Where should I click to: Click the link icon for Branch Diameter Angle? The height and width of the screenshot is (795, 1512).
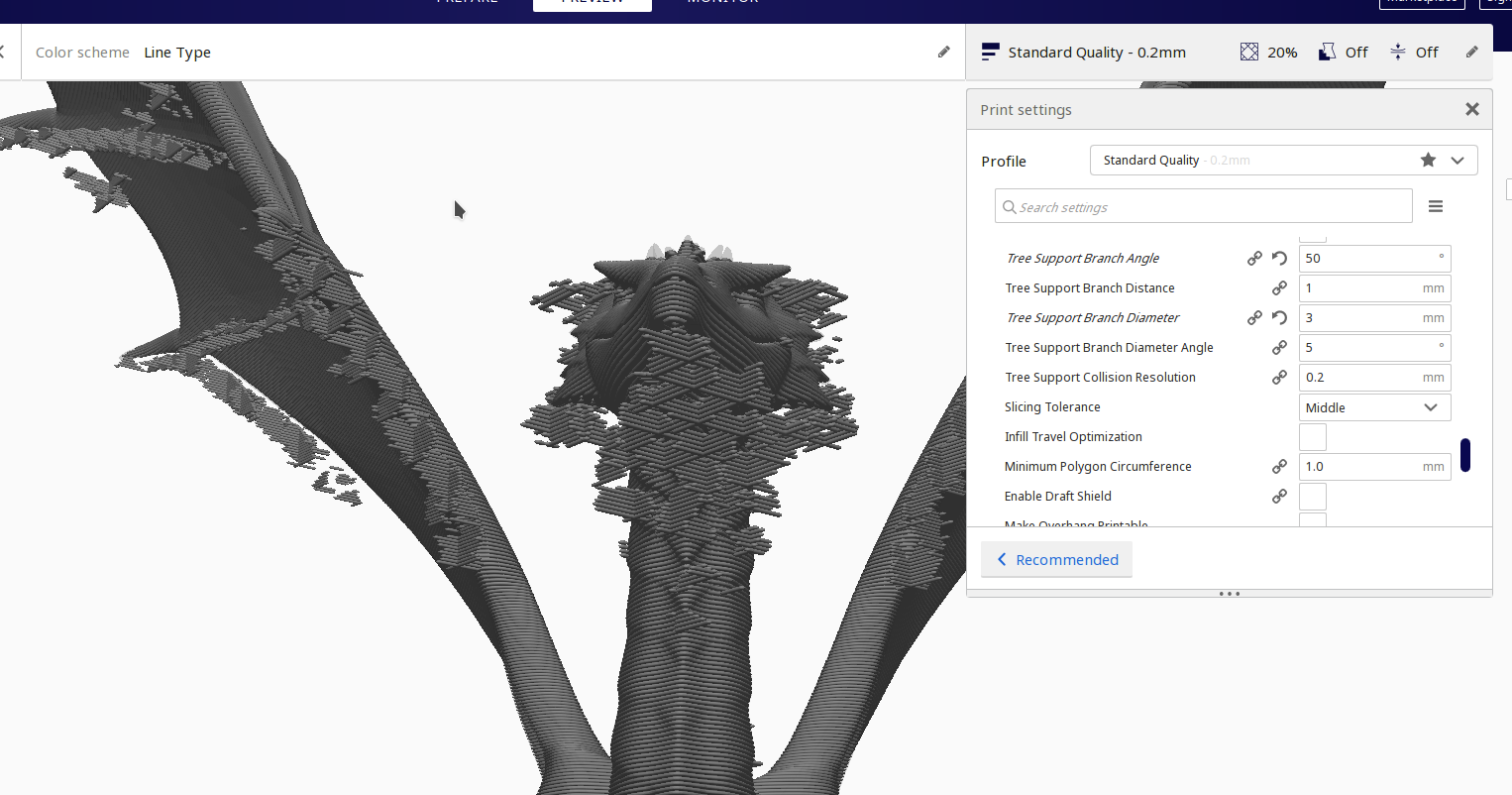1279,347
